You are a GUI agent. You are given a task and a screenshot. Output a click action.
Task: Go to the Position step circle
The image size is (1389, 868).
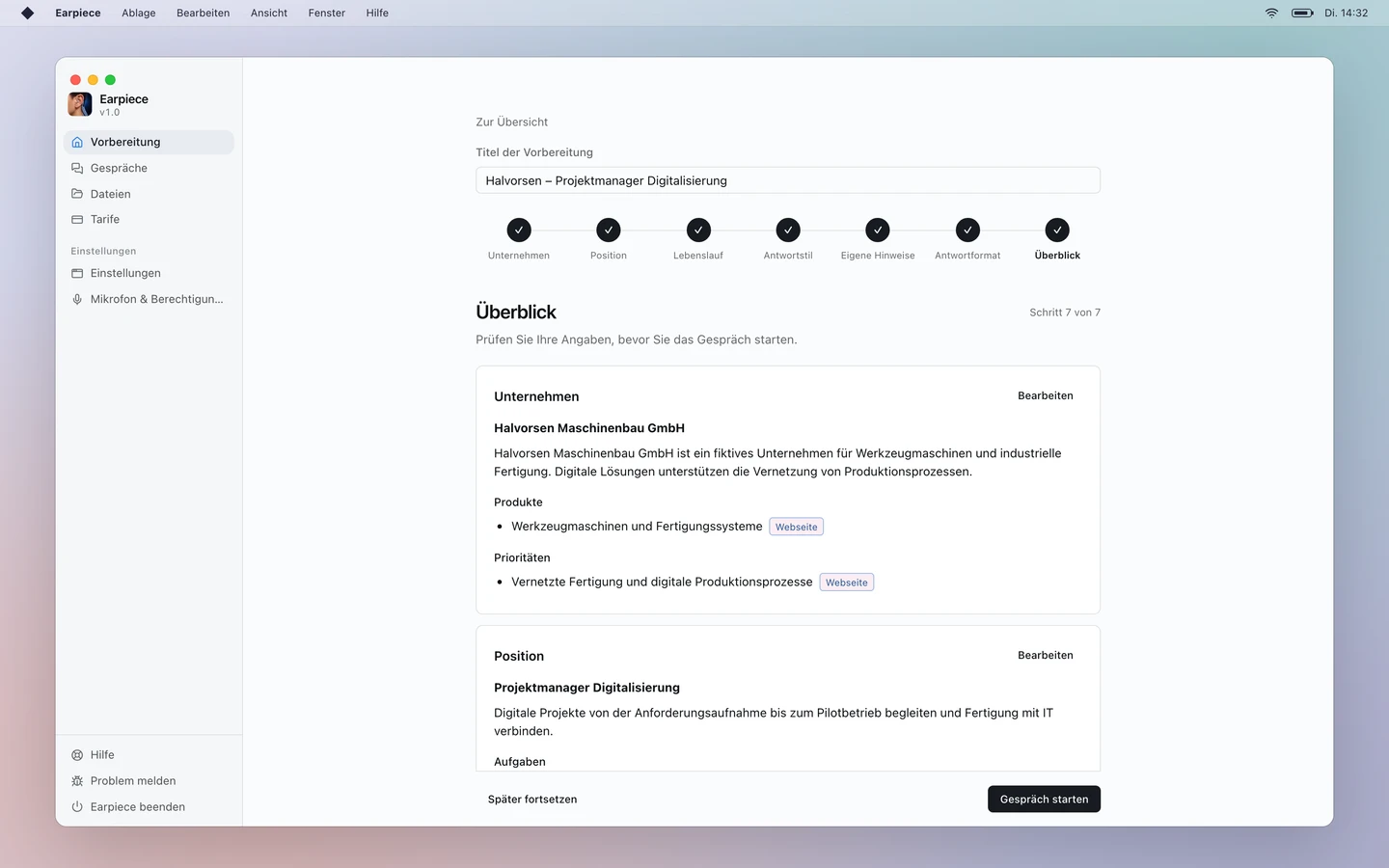609,230
